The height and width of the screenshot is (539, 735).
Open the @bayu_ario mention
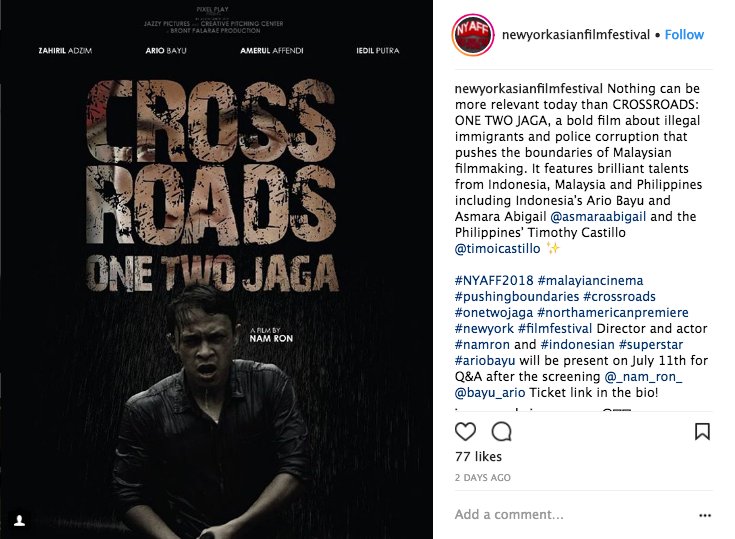(x=489, y=392)
